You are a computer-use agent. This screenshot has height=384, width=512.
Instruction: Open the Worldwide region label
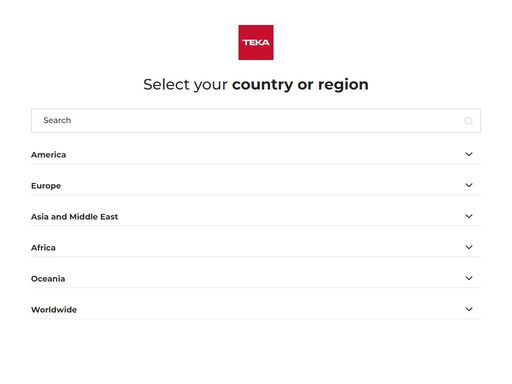(x=54, y=310)
